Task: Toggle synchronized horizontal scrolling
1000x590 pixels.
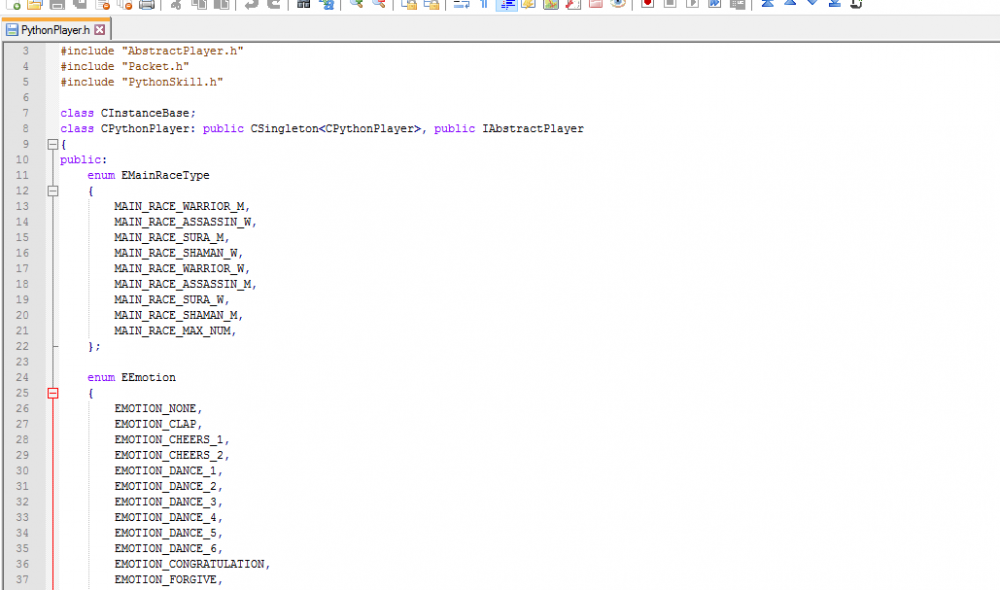Action: coord(432,4)
